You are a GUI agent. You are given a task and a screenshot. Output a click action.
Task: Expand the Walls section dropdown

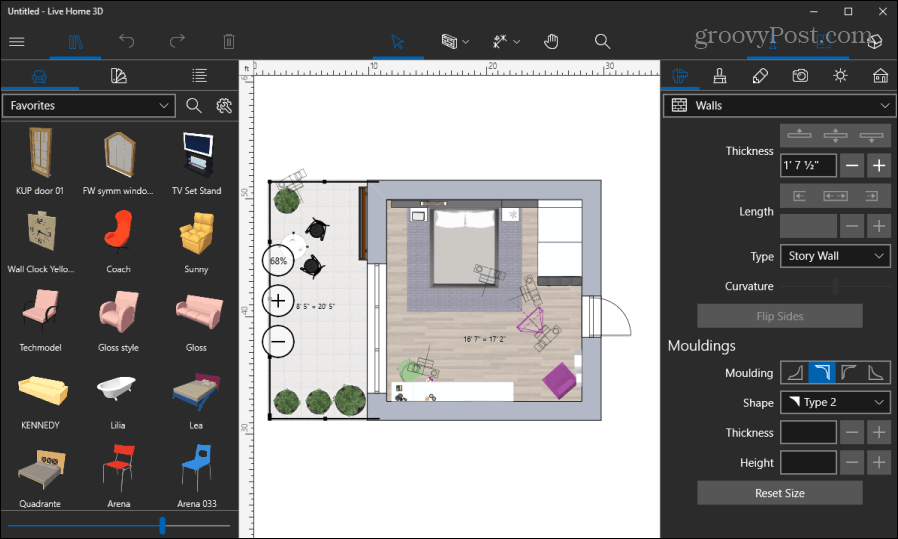coord(778,105)
